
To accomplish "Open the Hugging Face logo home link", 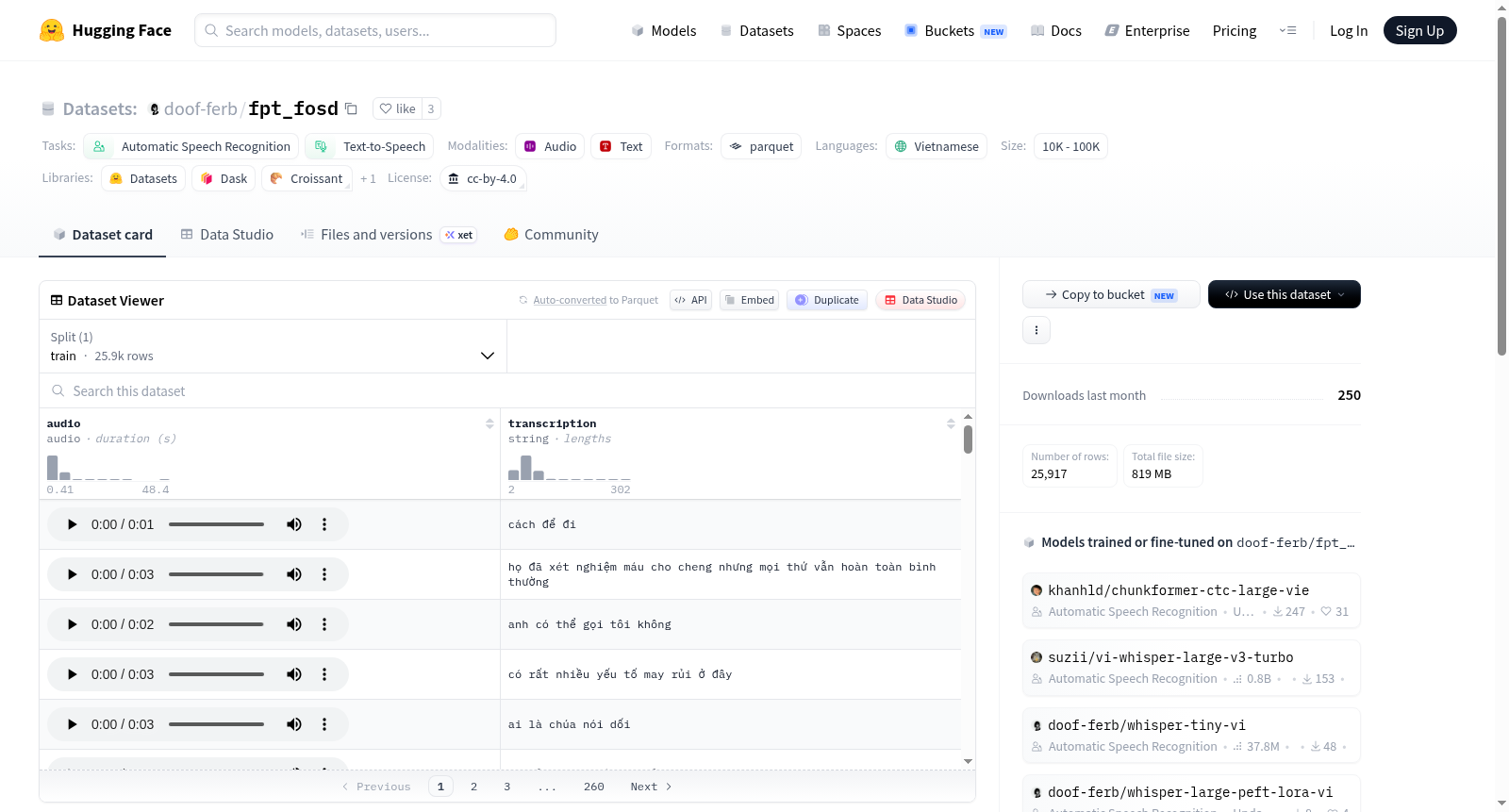I will coord(106,30).
